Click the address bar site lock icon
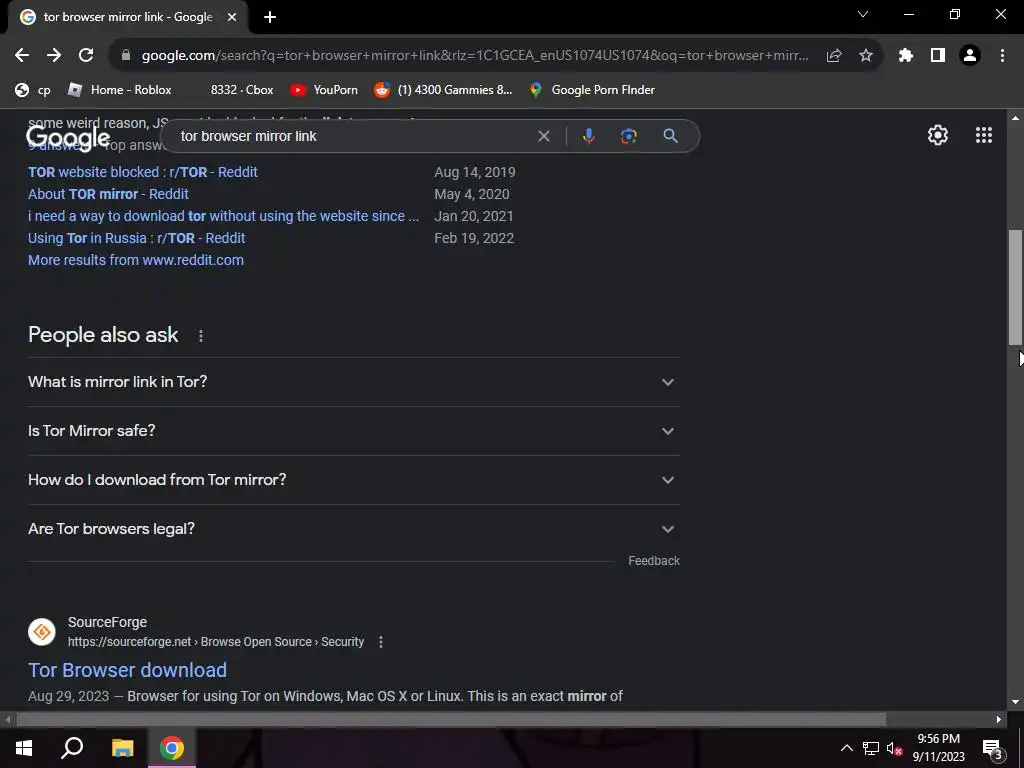 tap(126, 56)
